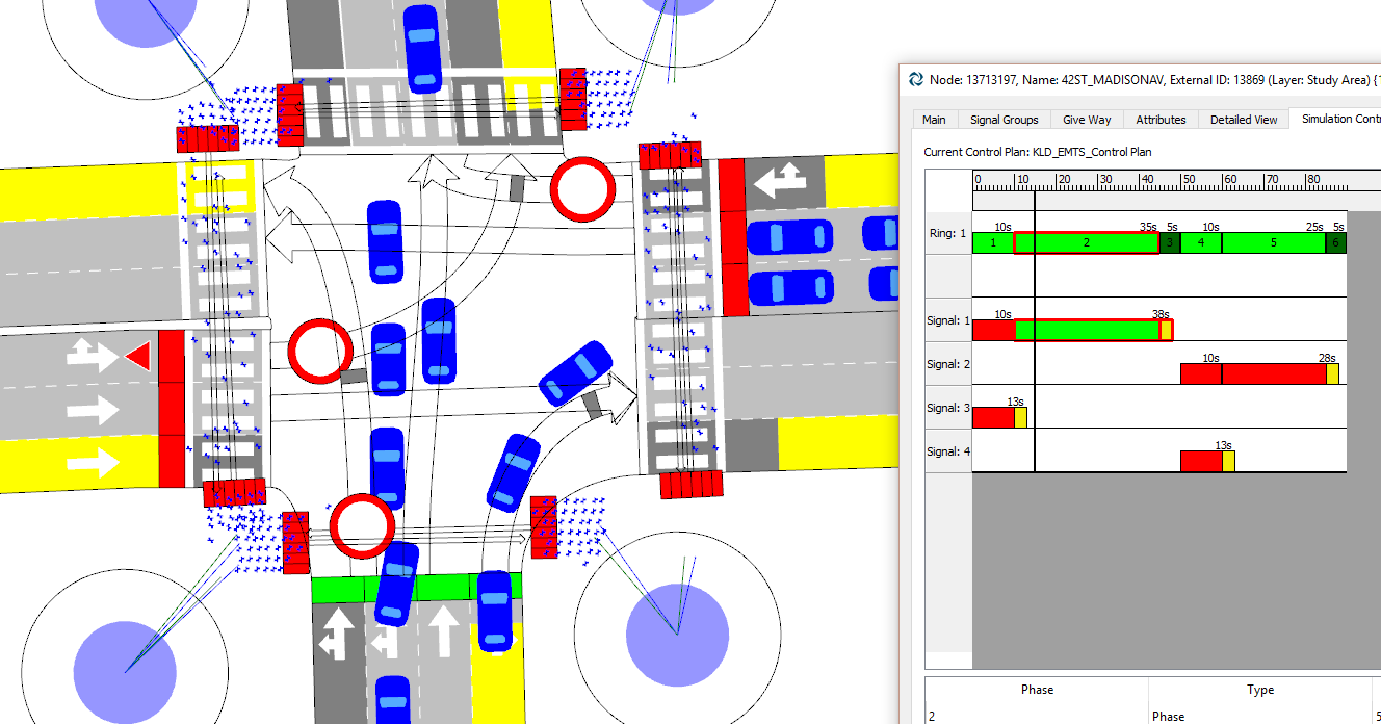Screen dimensions: 1381x724
Task: Click the yellow segment of Signal 1
Action: point(1166,330)
